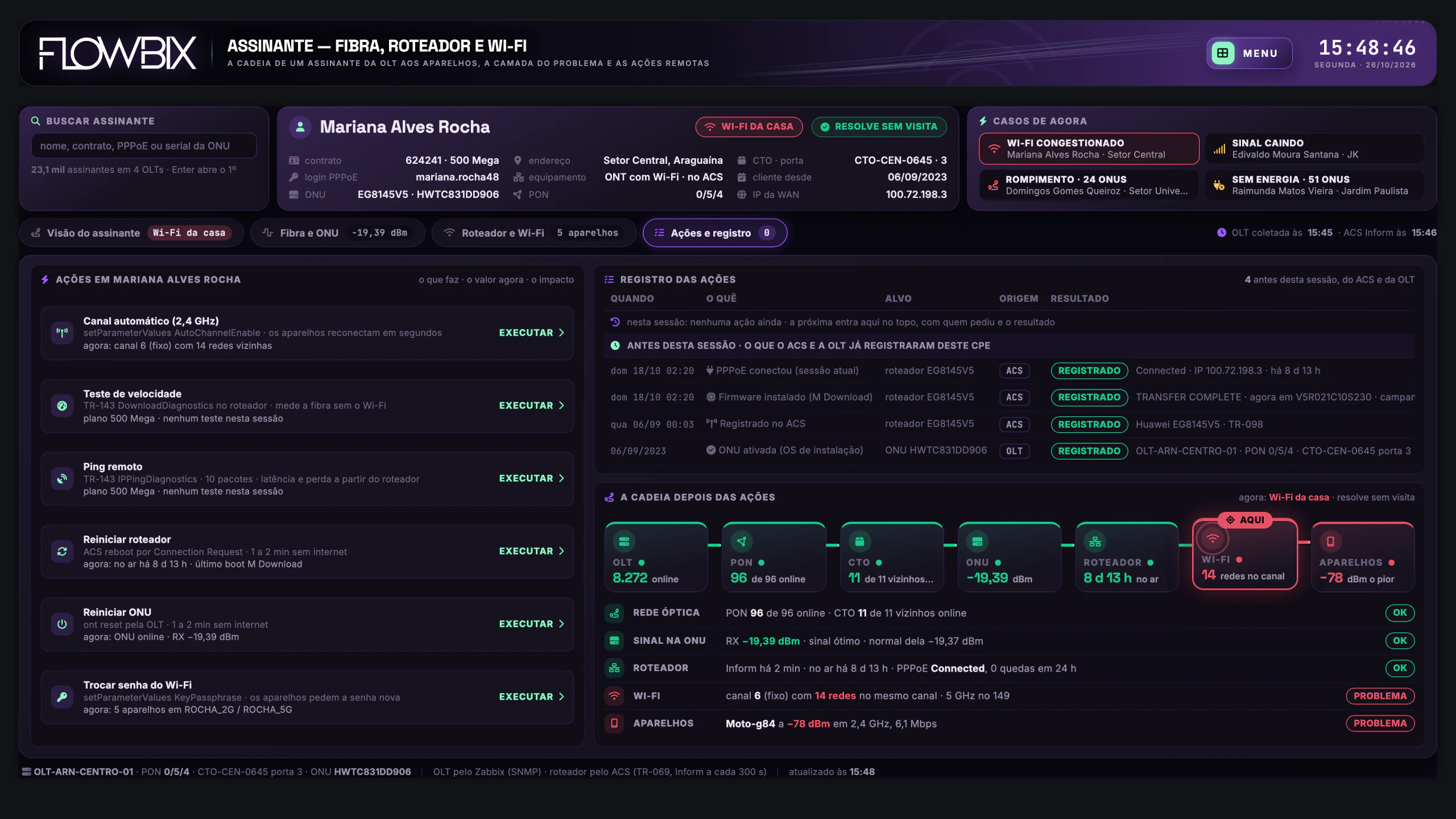Click the OK badge on Rede óptica row
The width and height of the screenshot is (1456, 819).
click(1400, 613)
